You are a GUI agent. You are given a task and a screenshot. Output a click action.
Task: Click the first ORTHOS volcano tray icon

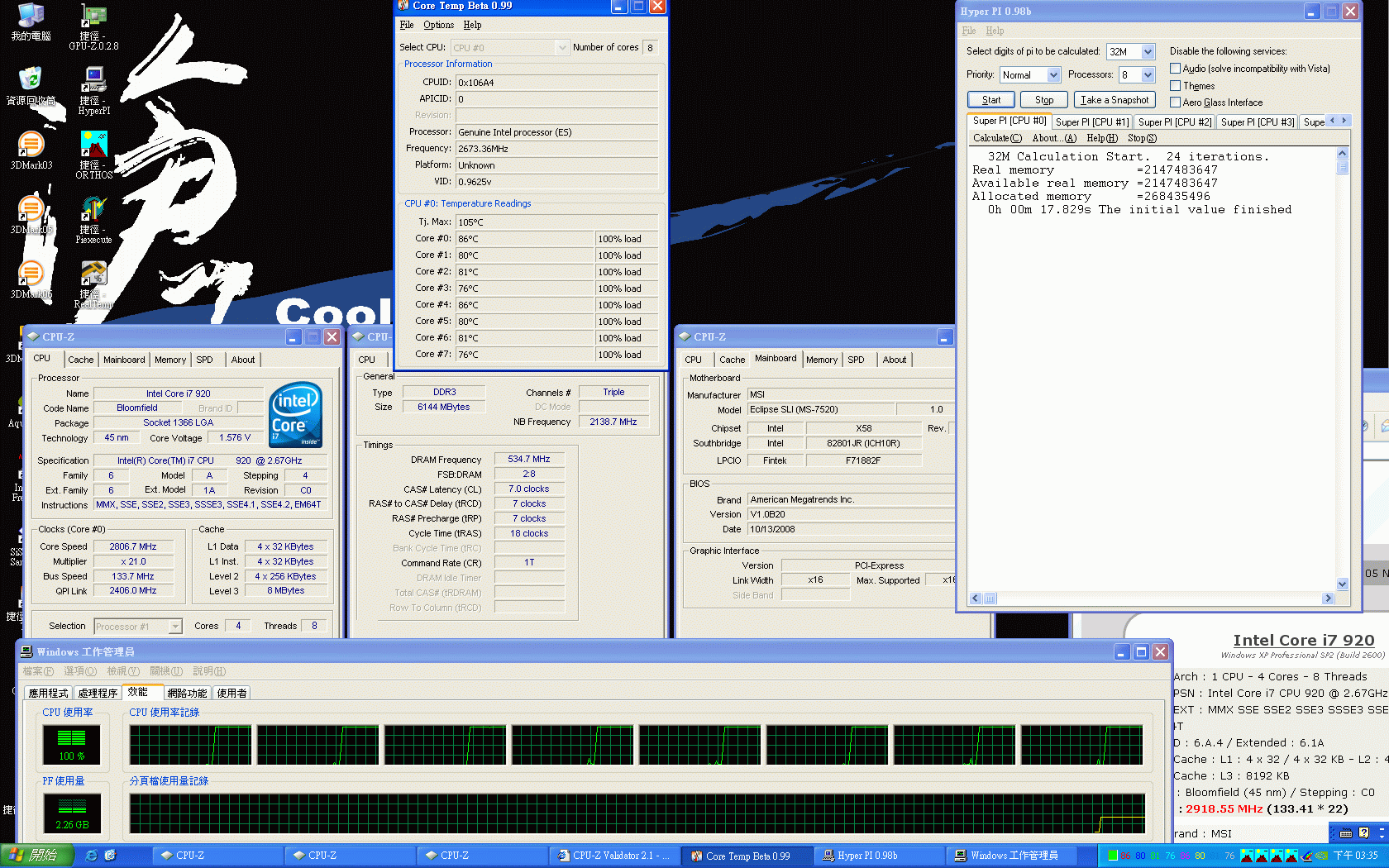click(x=1248, y=856)
